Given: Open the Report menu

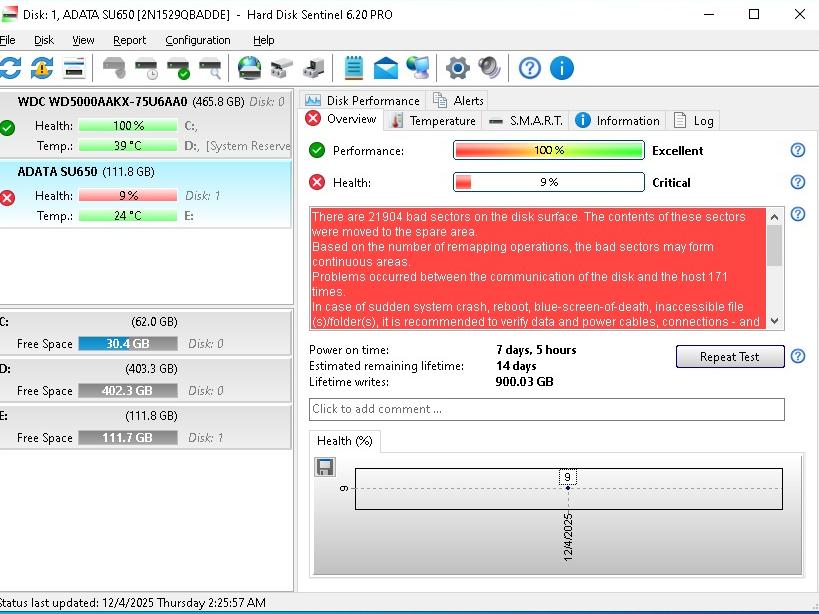Looking at the screenshot, I should (129, 40).
